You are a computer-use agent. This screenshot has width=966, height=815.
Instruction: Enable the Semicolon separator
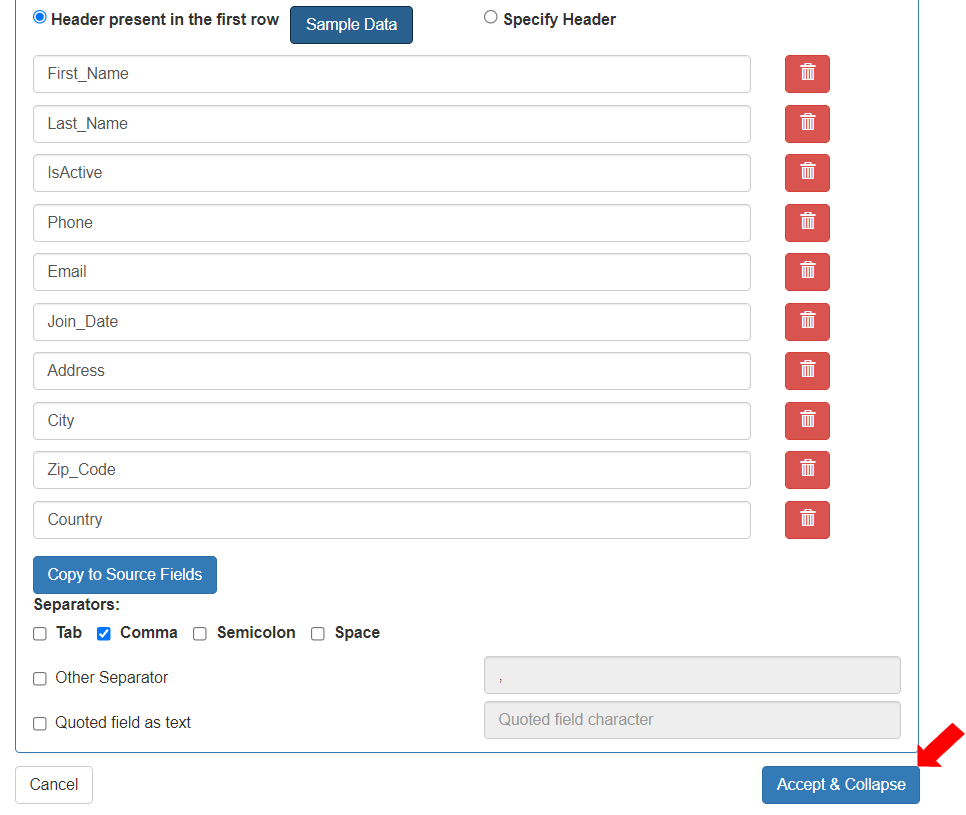[199, 633]
